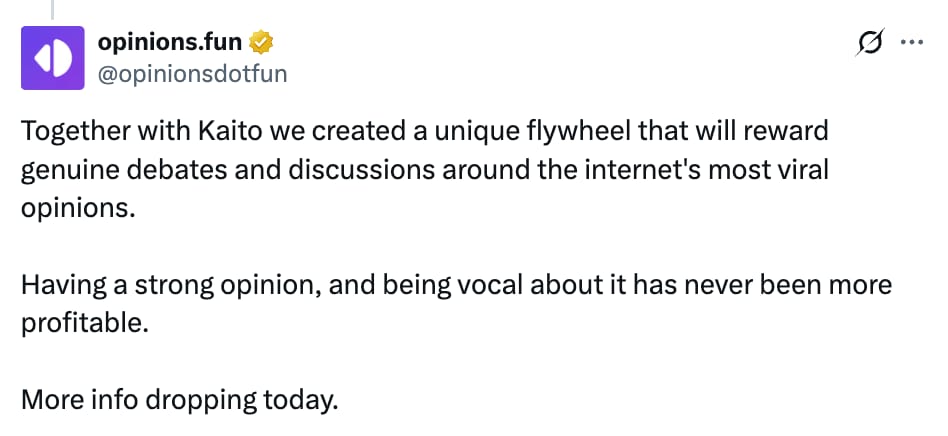Screen dimensions: 948x436
Task: Click the word 'profitable.' in the post
Action: click(85, 325)
